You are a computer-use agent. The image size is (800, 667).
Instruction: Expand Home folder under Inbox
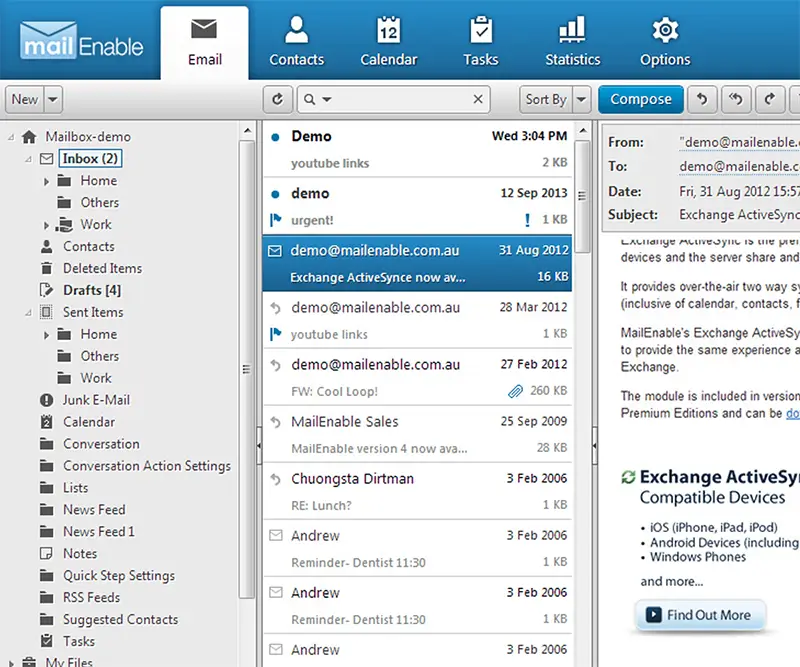click(x=46, y=181)
